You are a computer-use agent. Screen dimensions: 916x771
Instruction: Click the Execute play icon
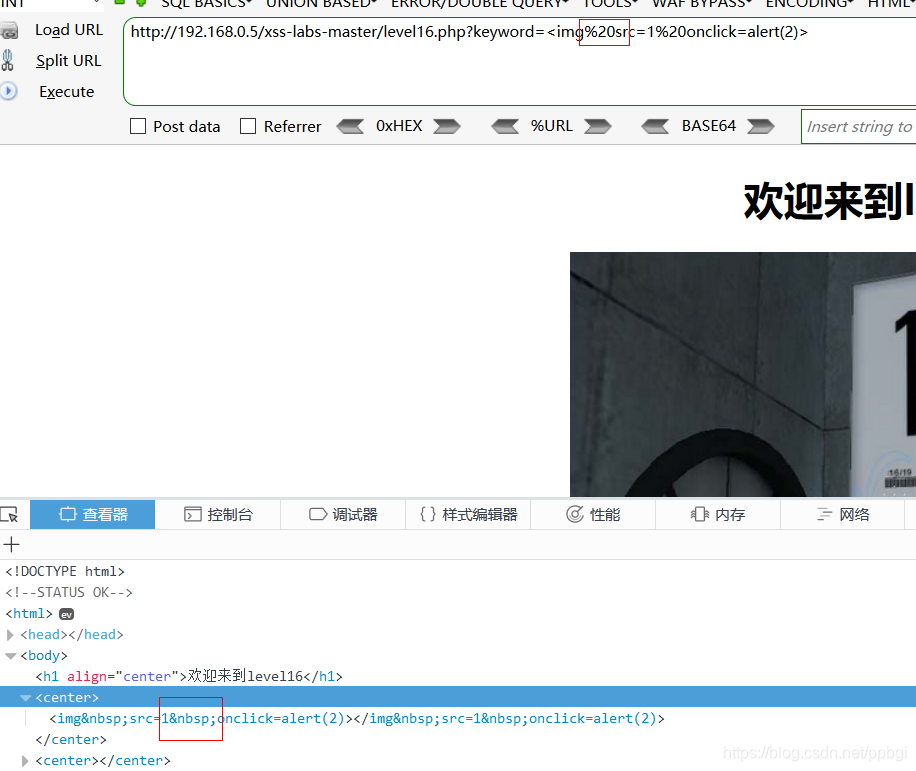click(x=9, y=92)
